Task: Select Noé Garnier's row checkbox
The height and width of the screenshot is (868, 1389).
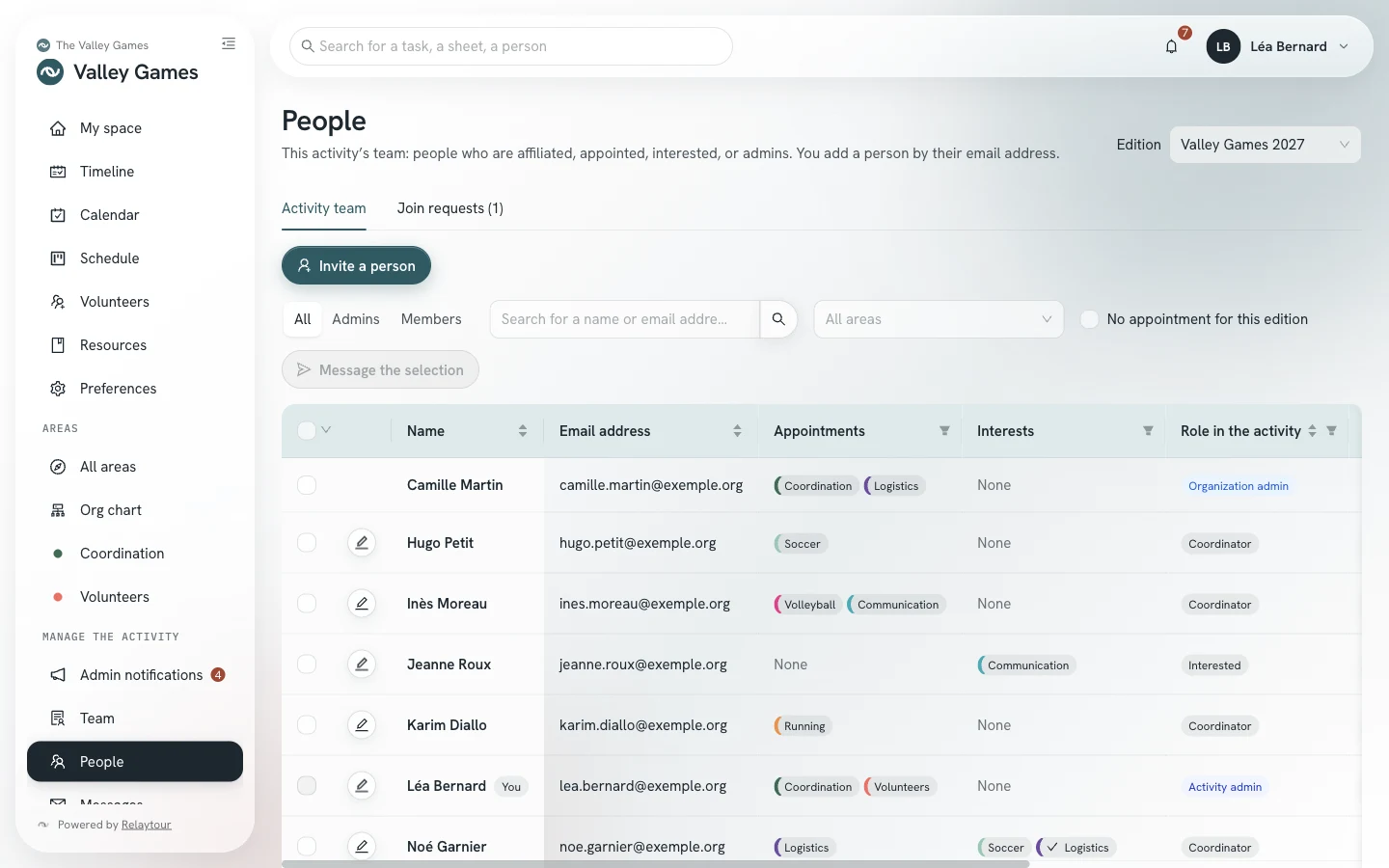Action: (307, 847)
